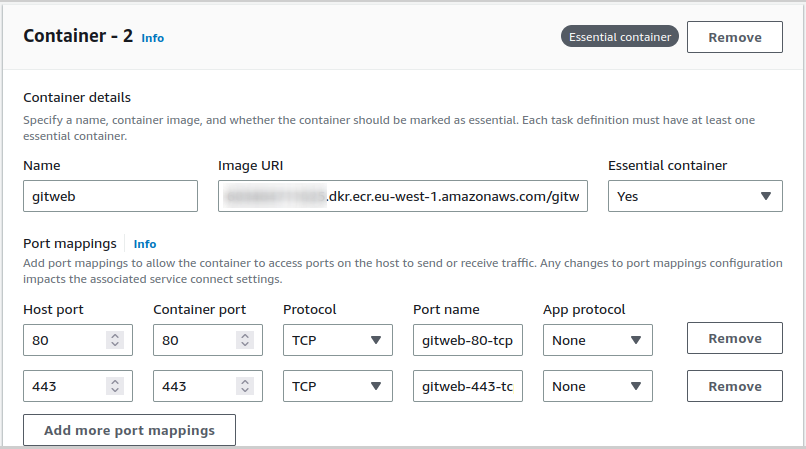This screenshot has height=449, width=806.
Task: Click the Info link beside Container - 2
Action: click(x=152, y=38)
